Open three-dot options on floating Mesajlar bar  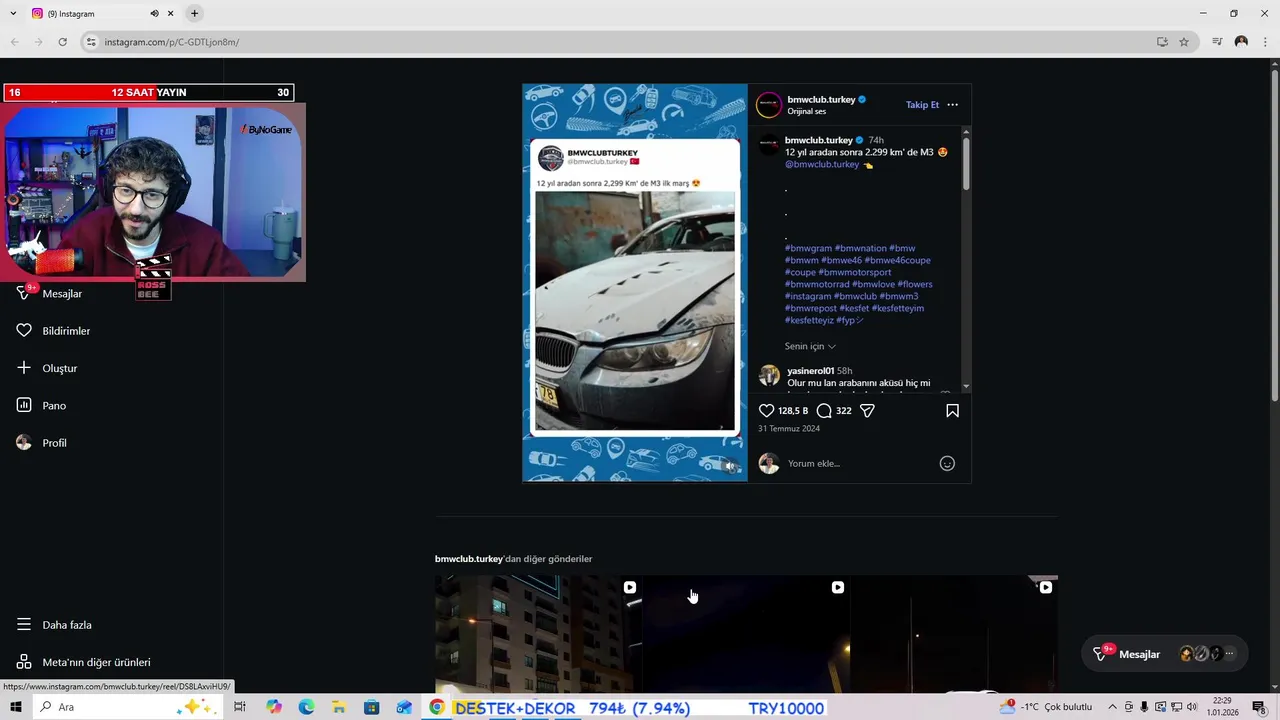[x=1229, y=654]
